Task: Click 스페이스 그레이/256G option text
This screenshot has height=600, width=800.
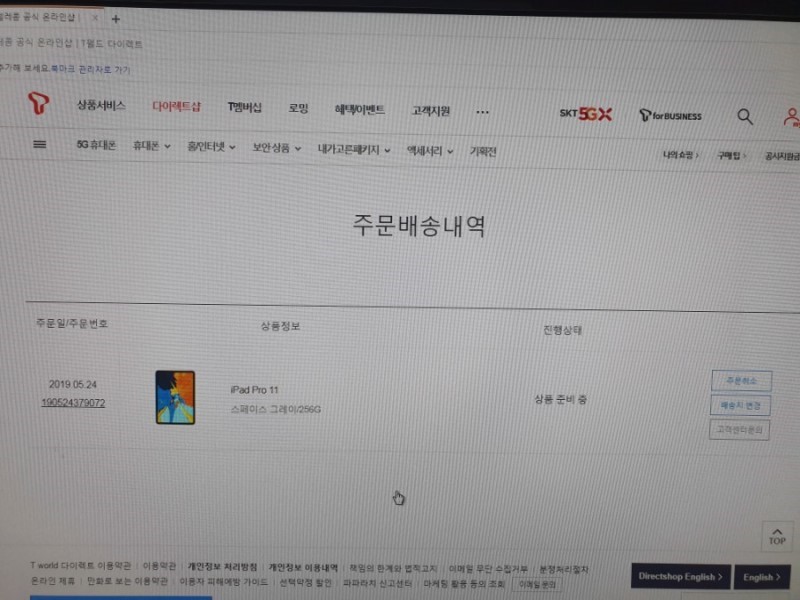Action: (x=276, y=409)
